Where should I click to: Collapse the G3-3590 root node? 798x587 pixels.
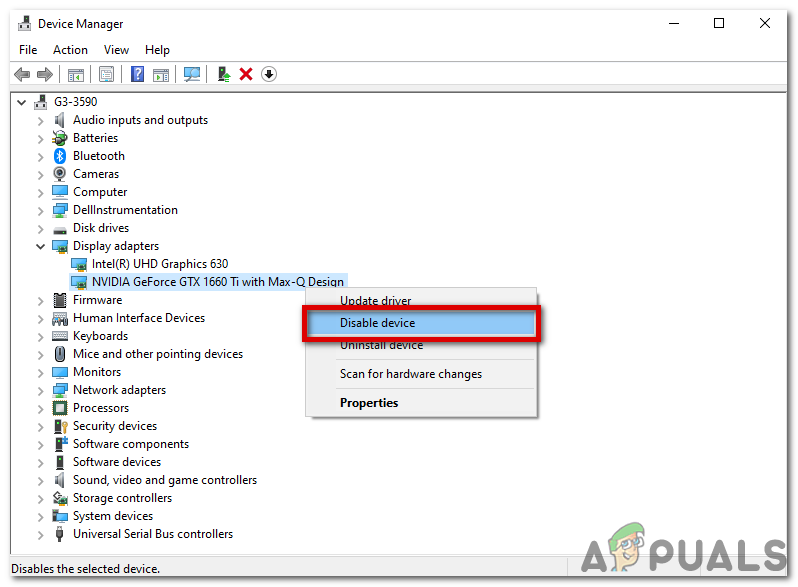[21, 102]
